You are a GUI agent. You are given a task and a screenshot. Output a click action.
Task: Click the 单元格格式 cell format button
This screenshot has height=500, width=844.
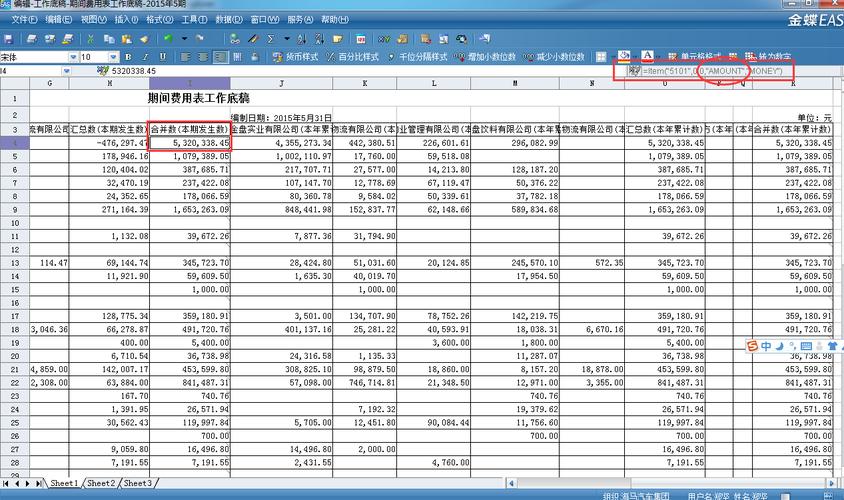pyautogui.click(x=694, y=57)
